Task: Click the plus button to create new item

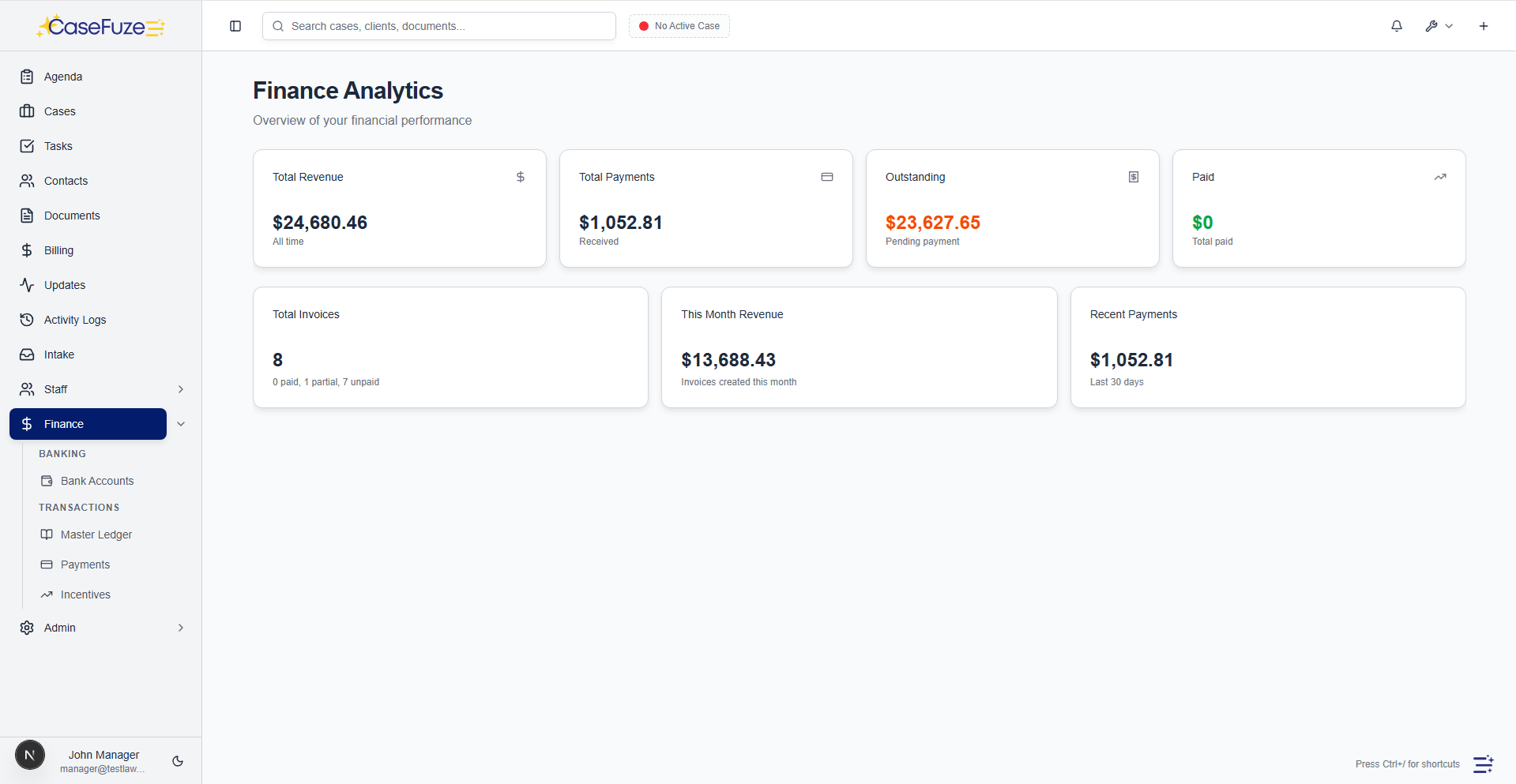Action: coord(1483,26)
